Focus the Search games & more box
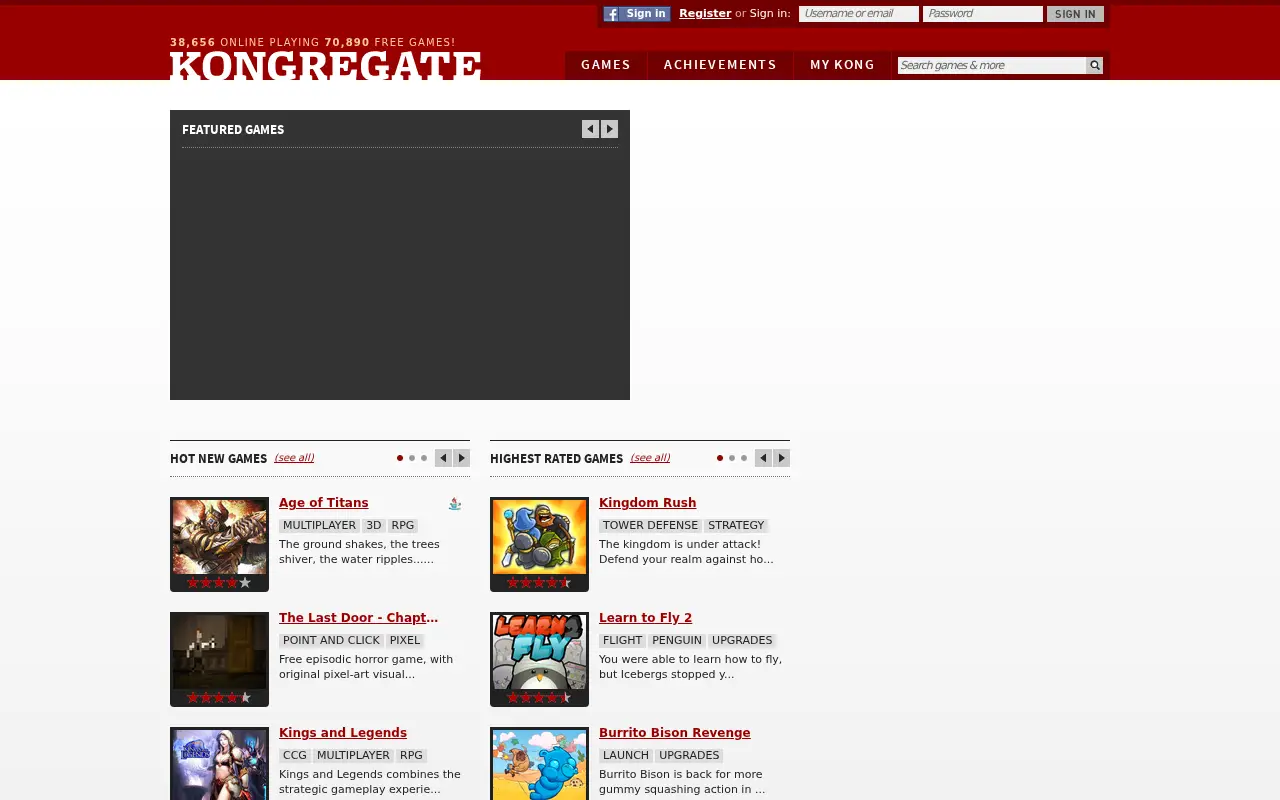Screen dimensions: 1280x800 point(992,65)
